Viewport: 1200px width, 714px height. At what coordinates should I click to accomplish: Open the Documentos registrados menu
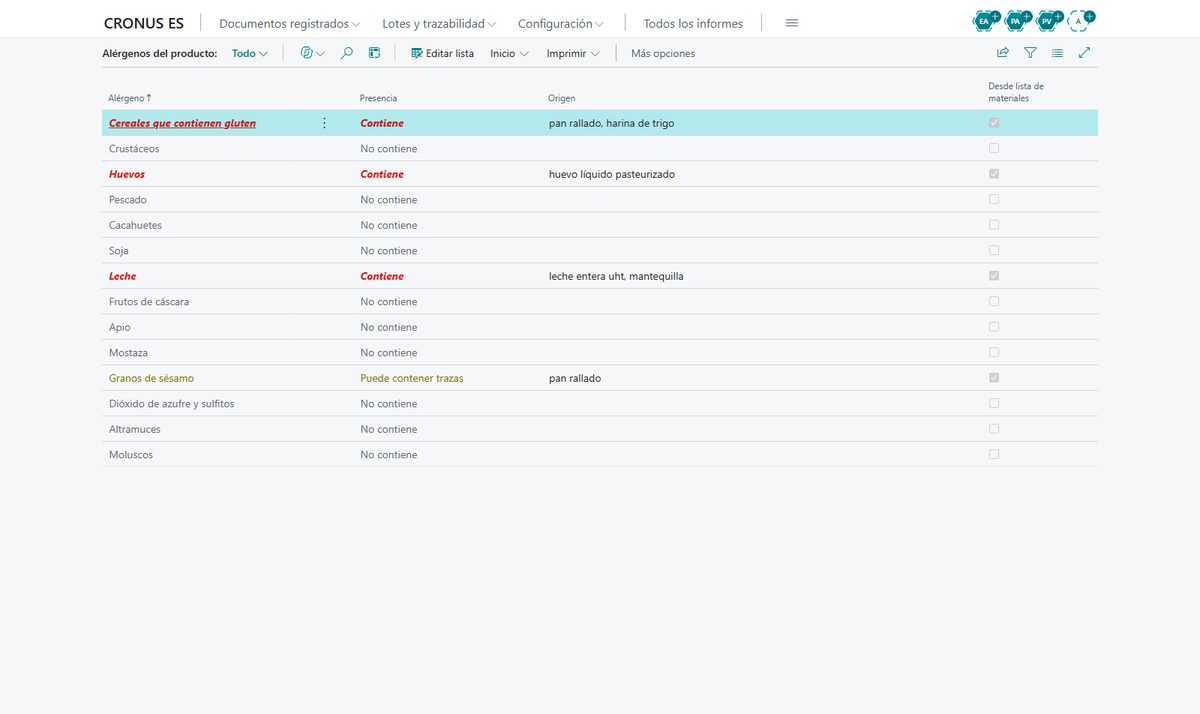point(290,23)
